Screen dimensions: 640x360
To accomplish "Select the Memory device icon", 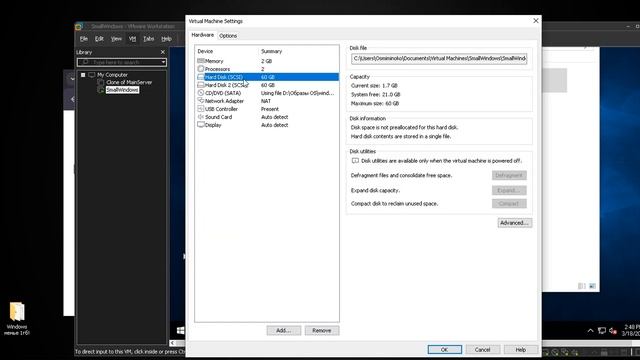I will (x=200, y=60).
